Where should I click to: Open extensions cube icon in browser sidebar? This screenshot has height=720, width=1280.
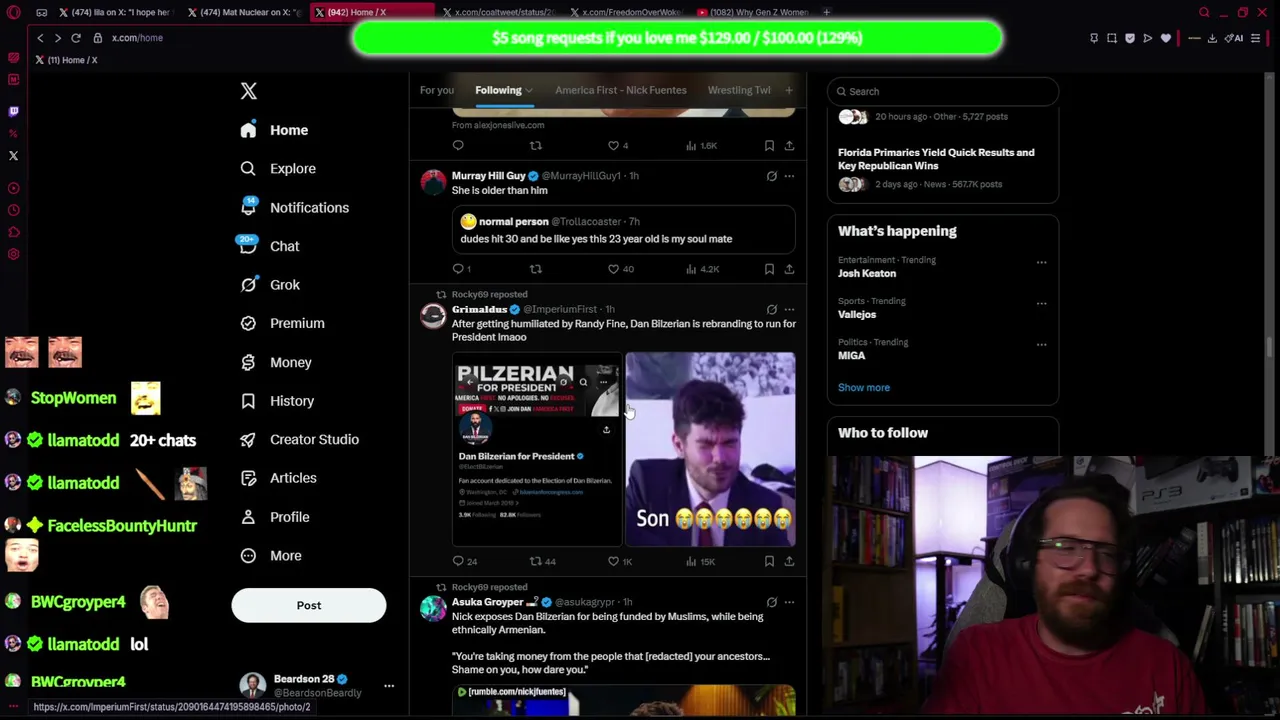click(x=13, y=232)
